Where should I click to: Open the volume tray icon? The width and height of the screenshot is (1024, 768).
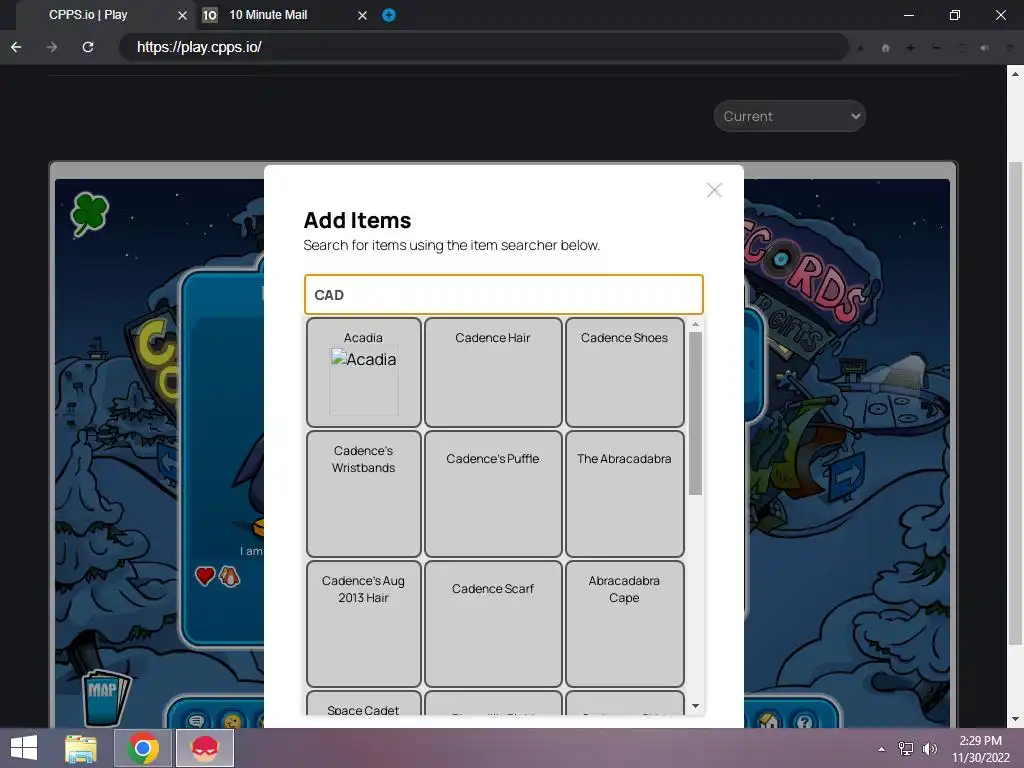(929, 748)
